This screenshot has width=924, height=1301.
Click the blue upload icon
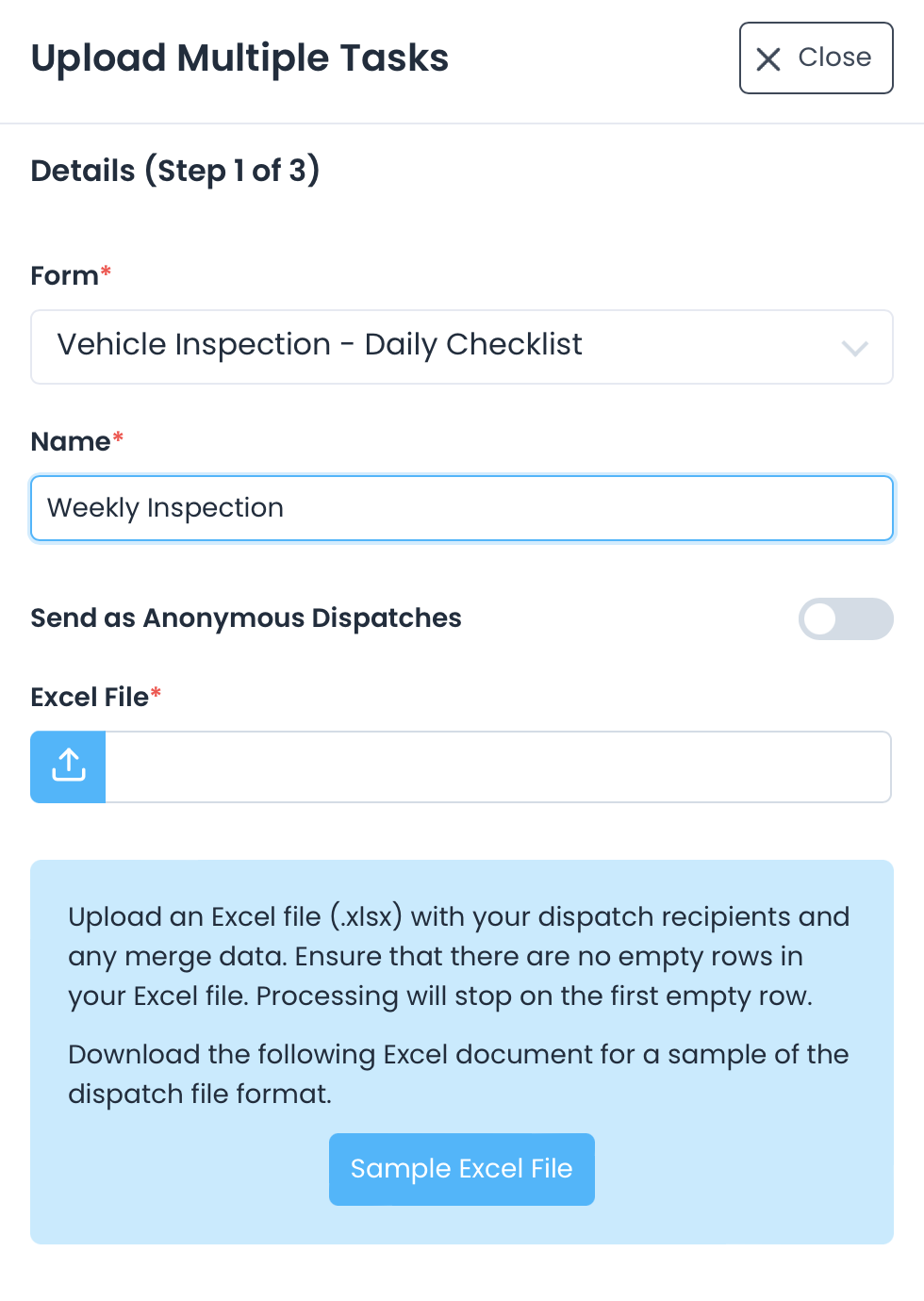point(67,766)
